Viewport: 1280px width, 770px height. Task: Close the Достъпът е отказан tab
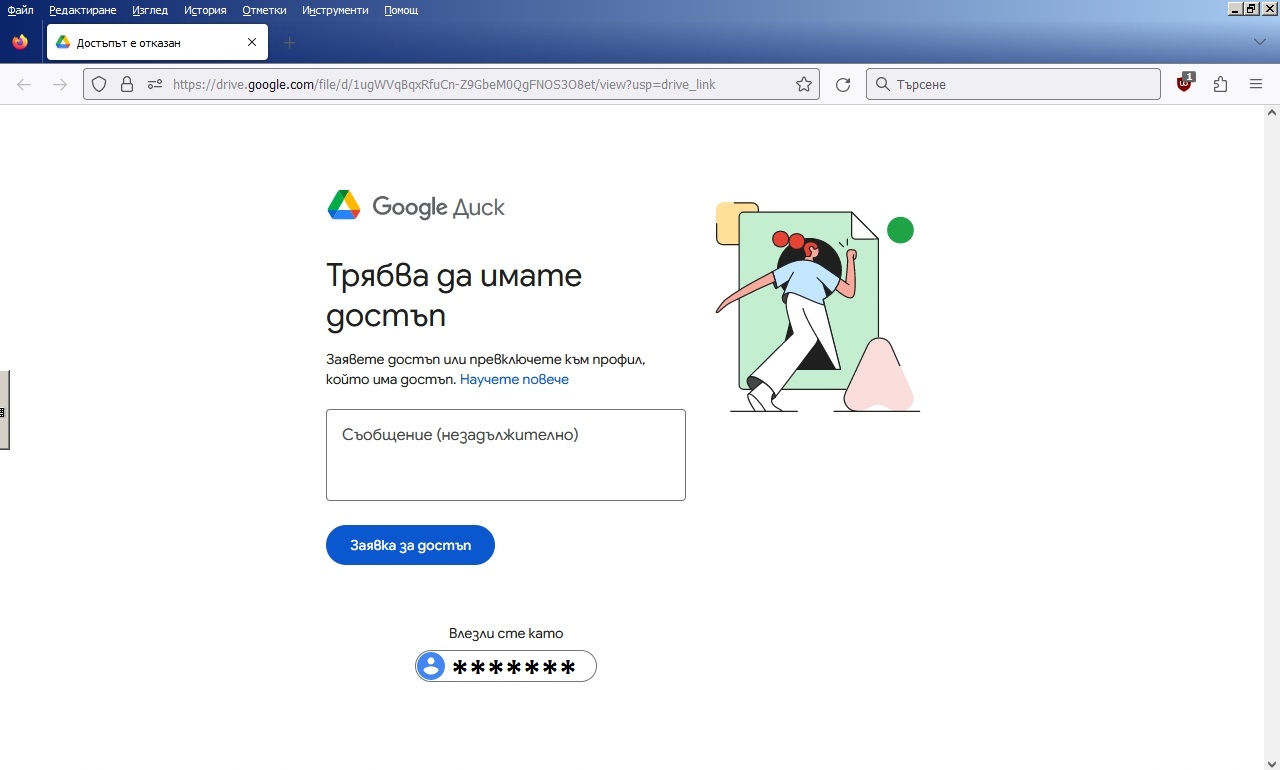coord(252,42)
